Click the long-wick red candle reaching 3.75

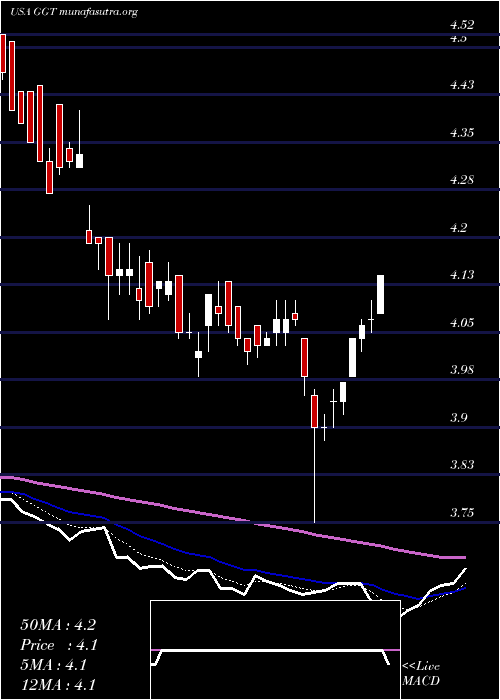coord(315,456)
